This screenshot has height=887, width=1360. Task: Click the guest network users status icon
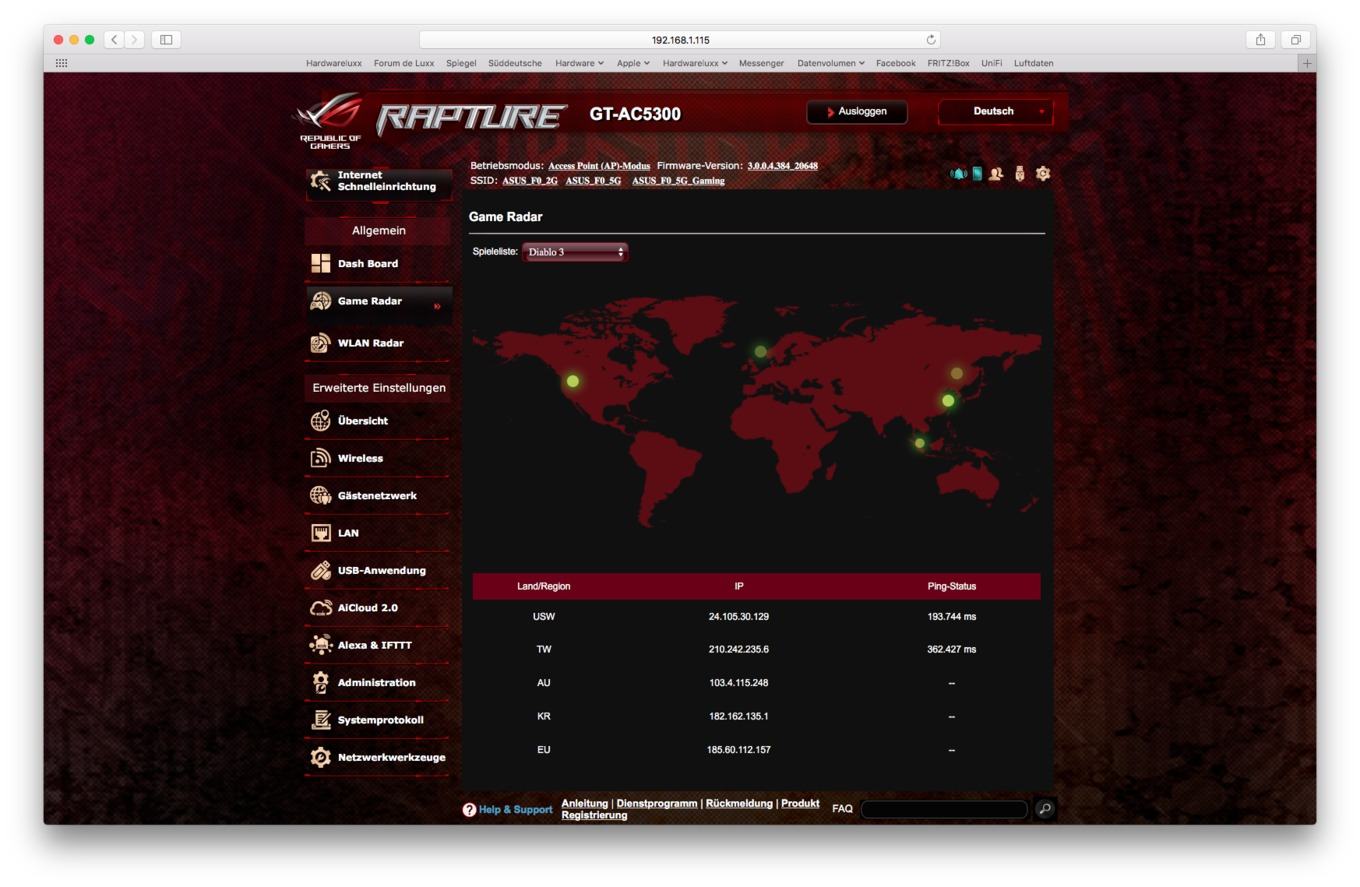pyautogui.click(x=996, y=173)
